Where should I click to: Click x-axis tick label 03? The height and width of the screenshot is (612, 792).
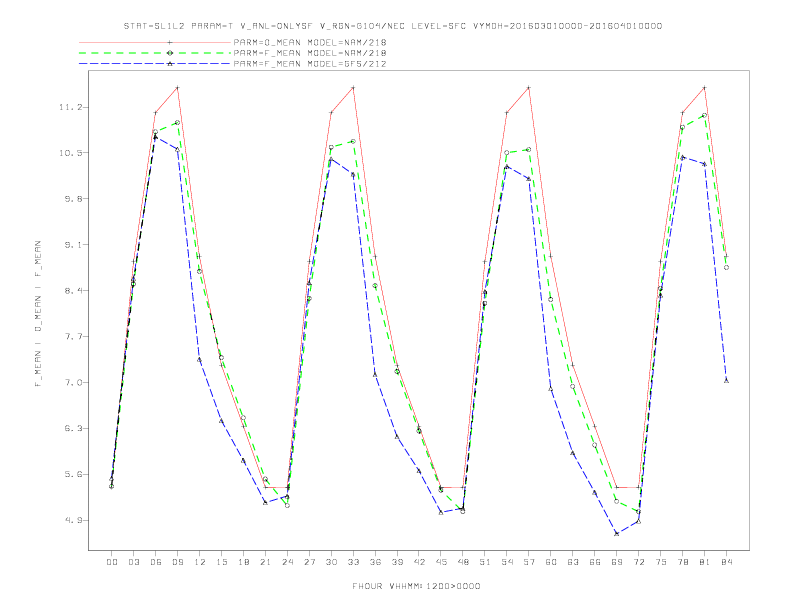pyautogui.click(x=133, y=562)
